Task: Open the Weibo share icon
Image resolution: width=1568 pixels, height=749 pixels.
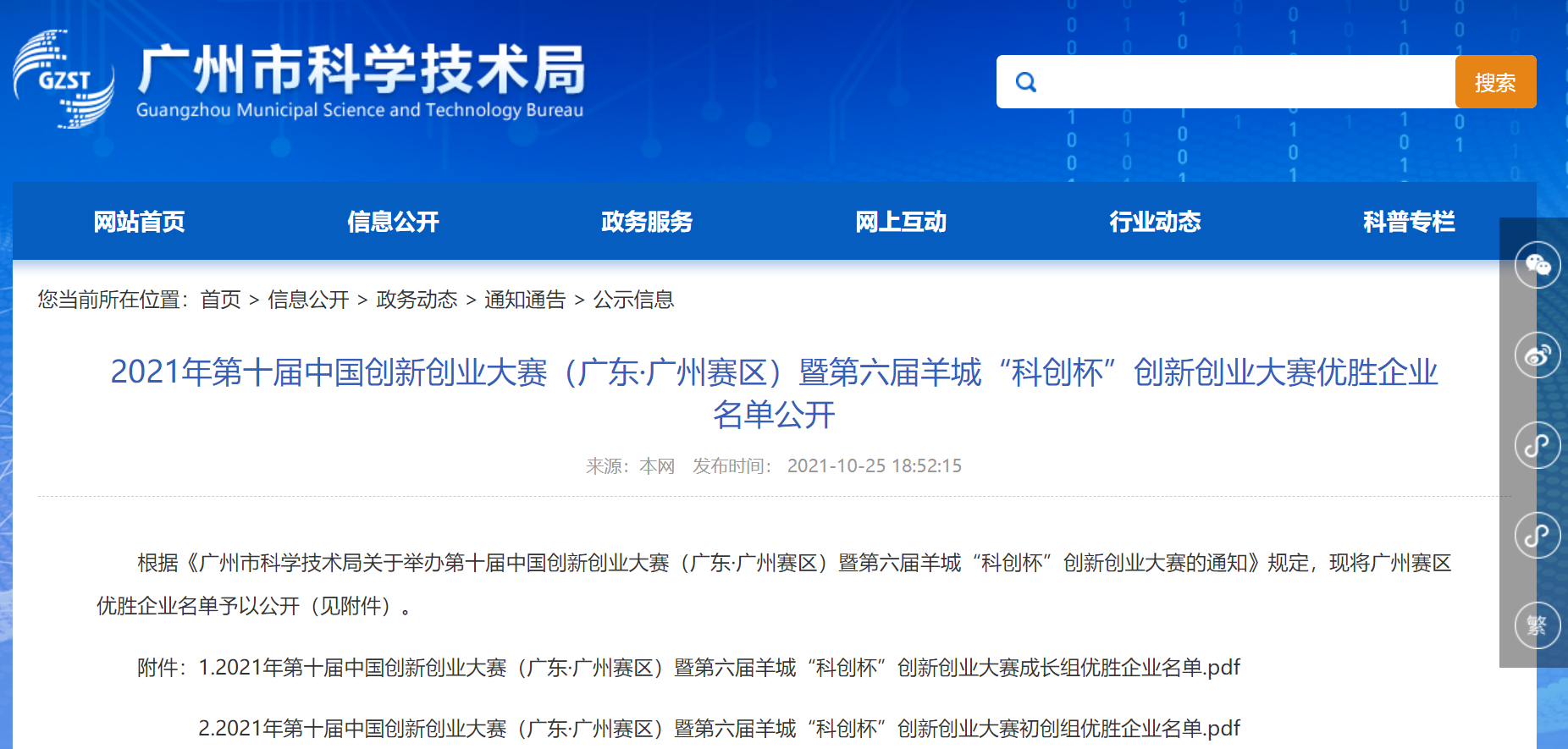Action: pyautogui.click(x=1538, y=355)
